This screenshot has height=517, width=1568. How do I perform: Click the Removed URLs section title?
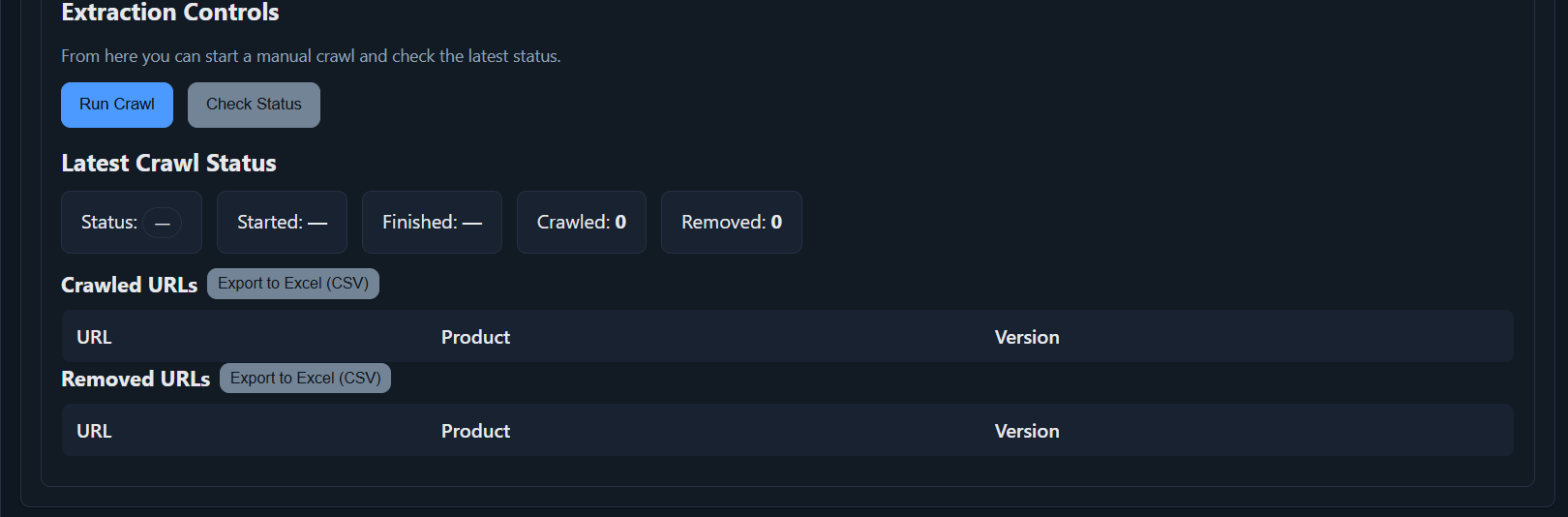pyautogui.click(x=136, y=380)
